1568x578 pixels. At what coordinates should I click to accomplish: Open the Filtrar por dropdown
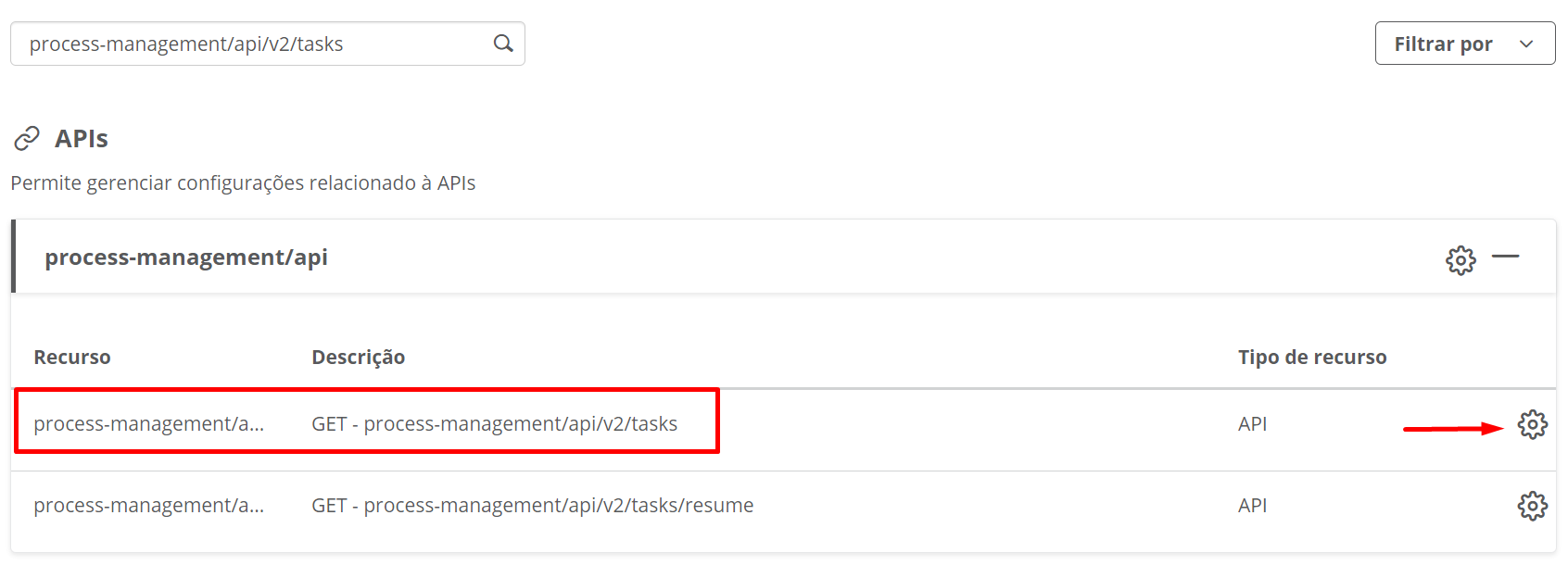pyautogui.click(x=1465, y=44)
